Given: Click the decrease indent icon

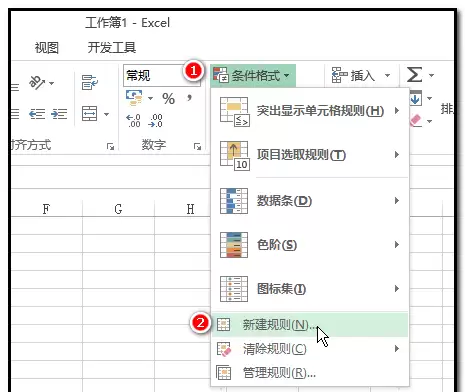Looking at the screenshot, I should click(37, 114).
